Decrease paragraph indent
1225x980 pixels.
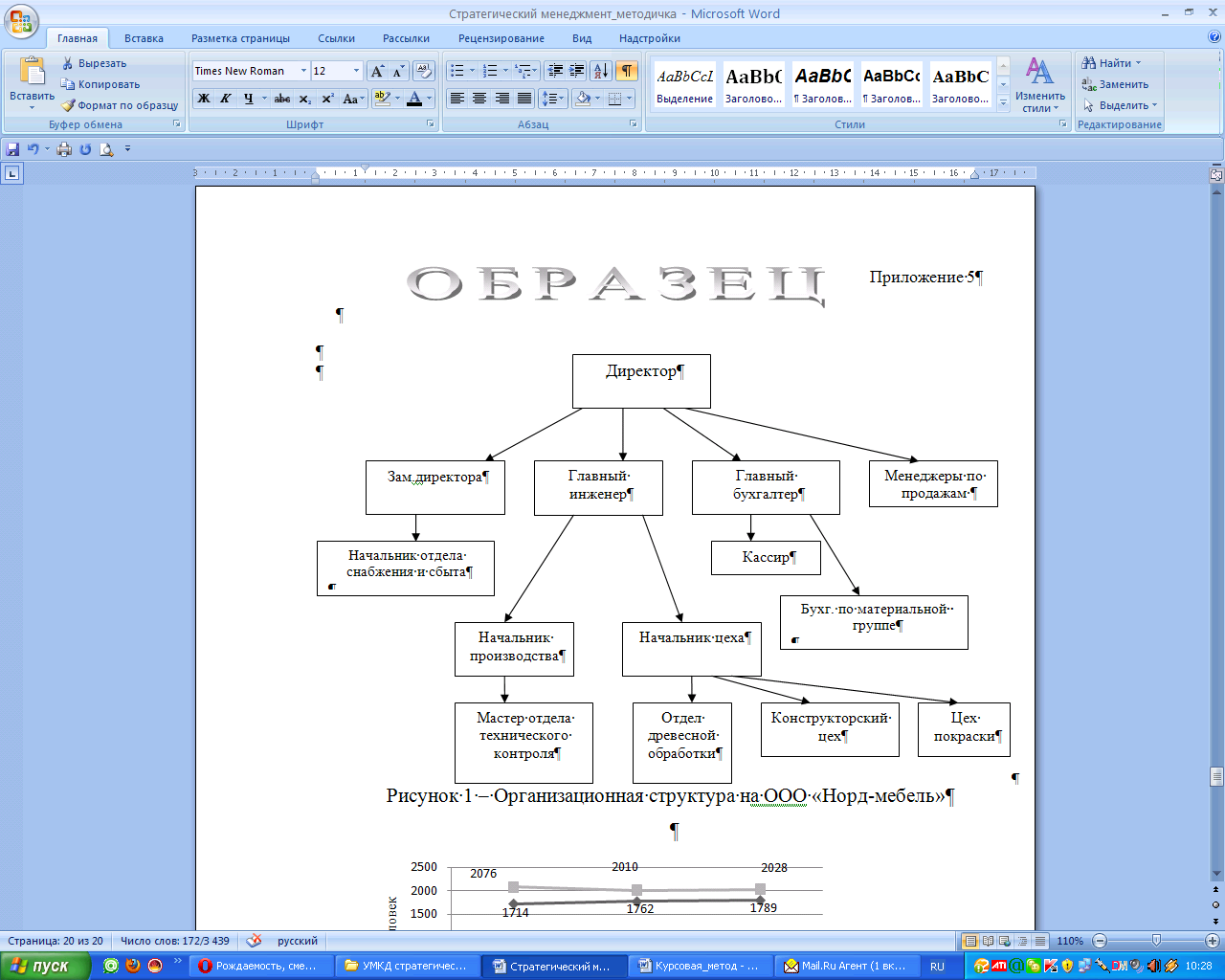555,71
